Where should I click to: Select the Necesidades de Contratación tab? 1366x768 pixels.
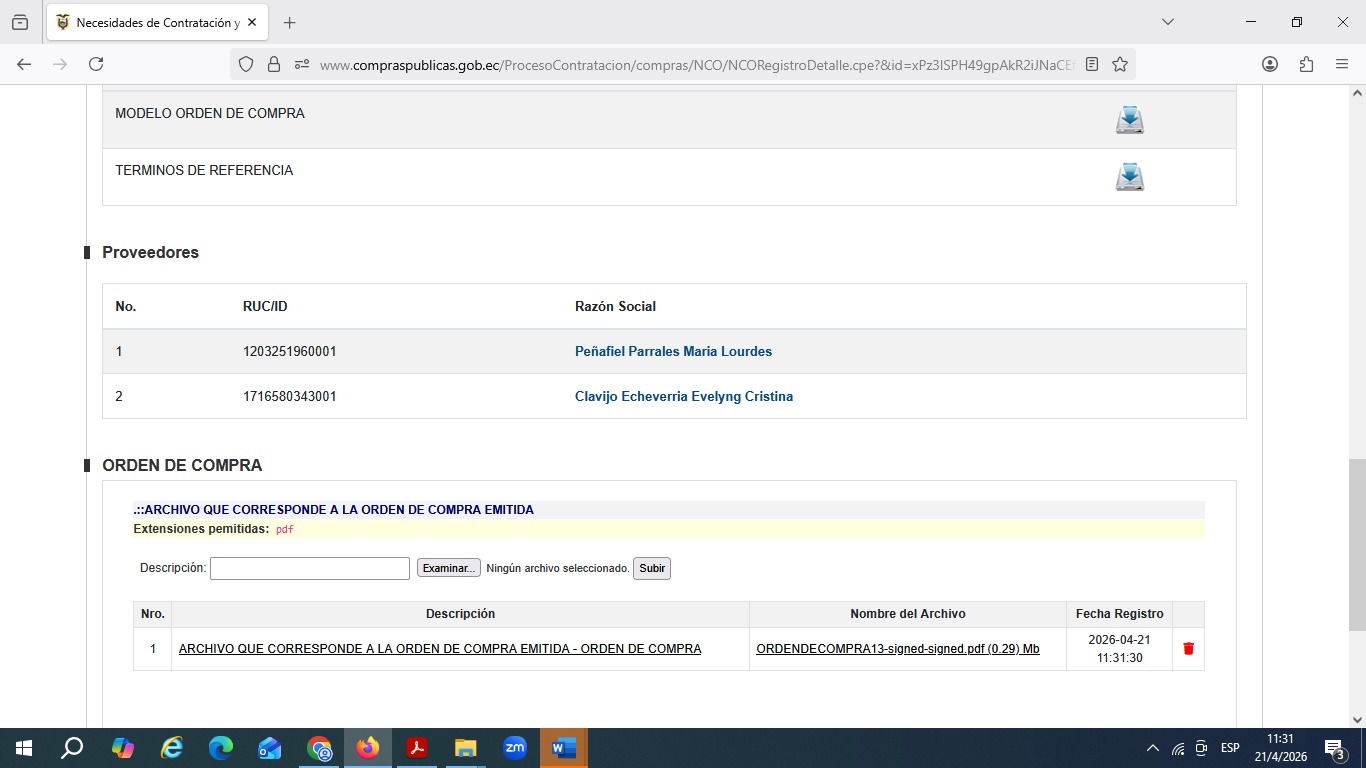pos(150,22)
